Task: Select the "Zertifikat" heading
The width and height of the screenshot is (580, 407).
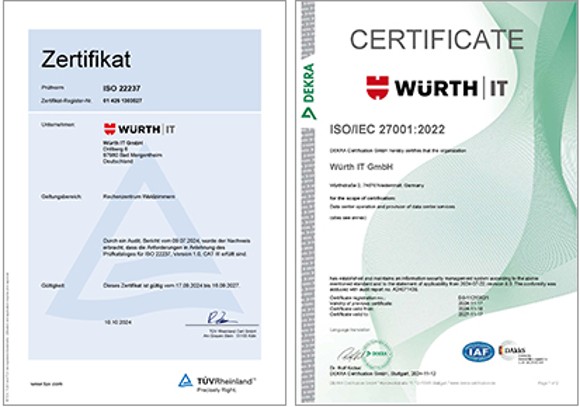Action: coord(86,59)
